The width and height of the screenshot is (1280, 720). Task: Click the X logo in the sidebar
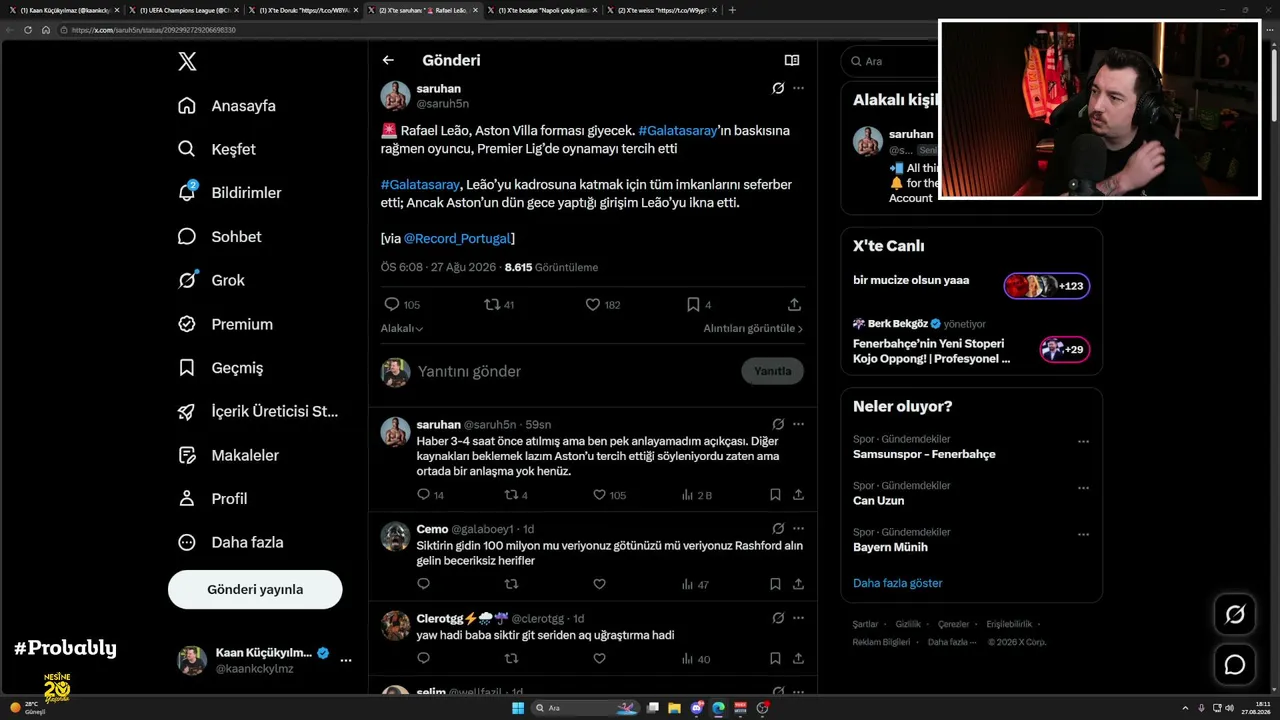187,61
